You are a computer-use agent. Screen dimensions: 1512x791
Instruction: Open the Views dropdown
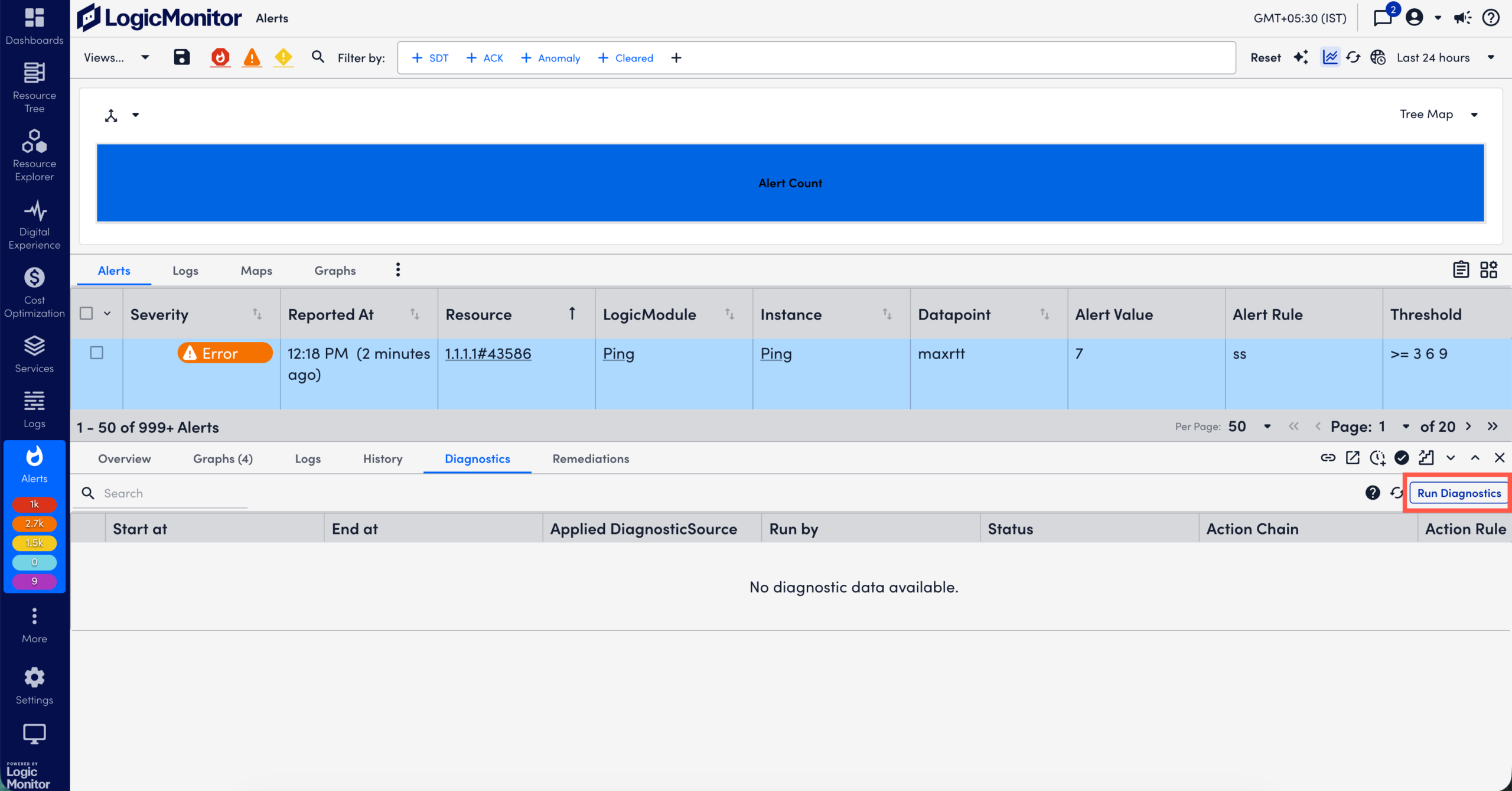coord(116,57)
